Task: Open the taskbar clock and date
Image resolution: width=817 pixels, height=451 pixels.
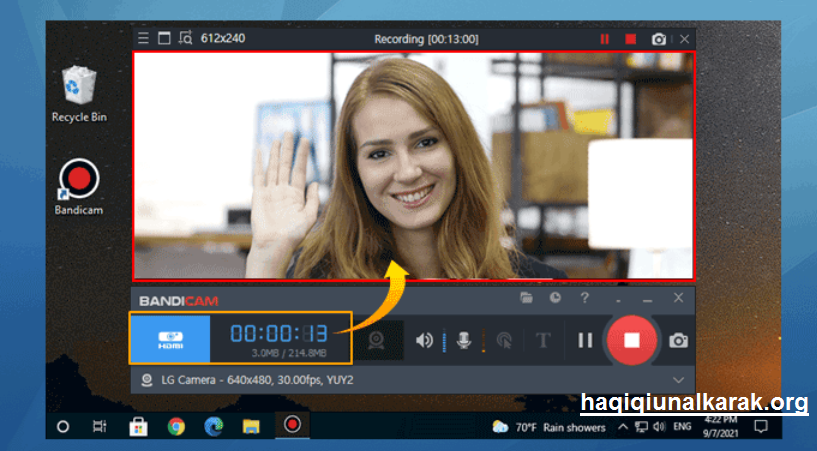Action: [x=721, y=427]
